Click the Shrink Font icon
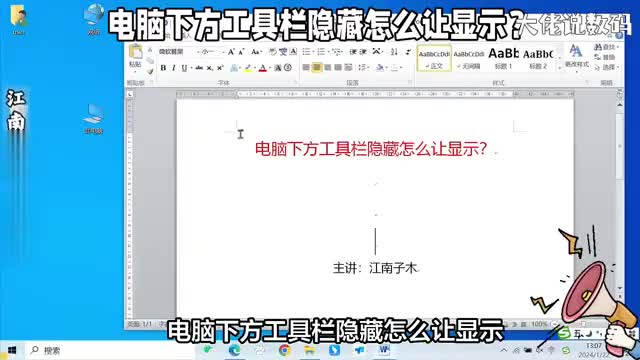640x360 pixels. 241,52
